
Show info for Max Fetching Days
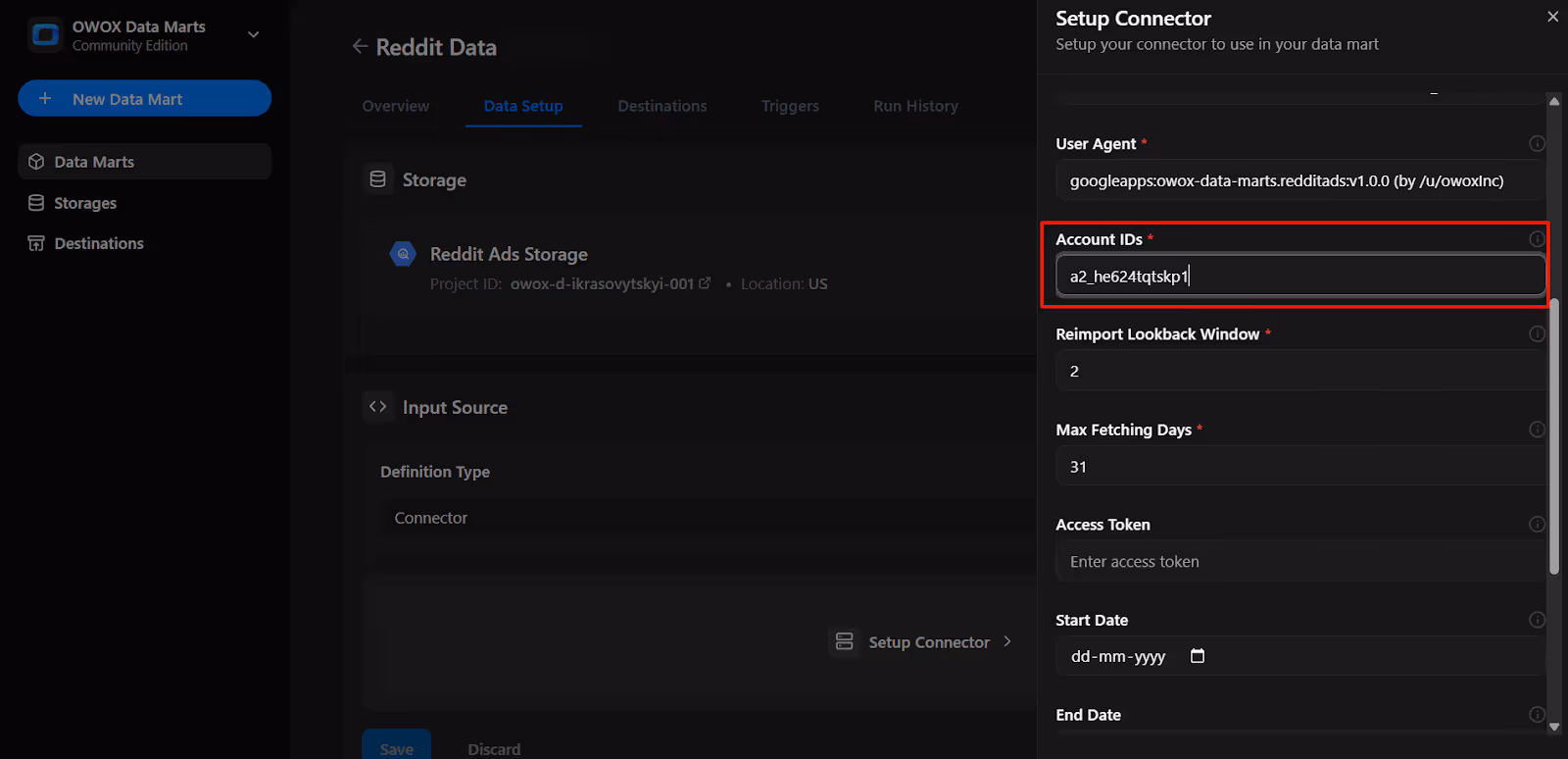1537,430
